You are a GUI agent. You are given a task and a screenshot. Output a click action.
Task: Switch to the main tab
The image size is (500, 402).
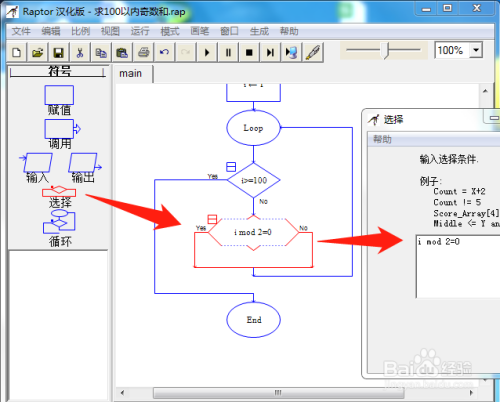pyautogui.click(x=130, y=73)
